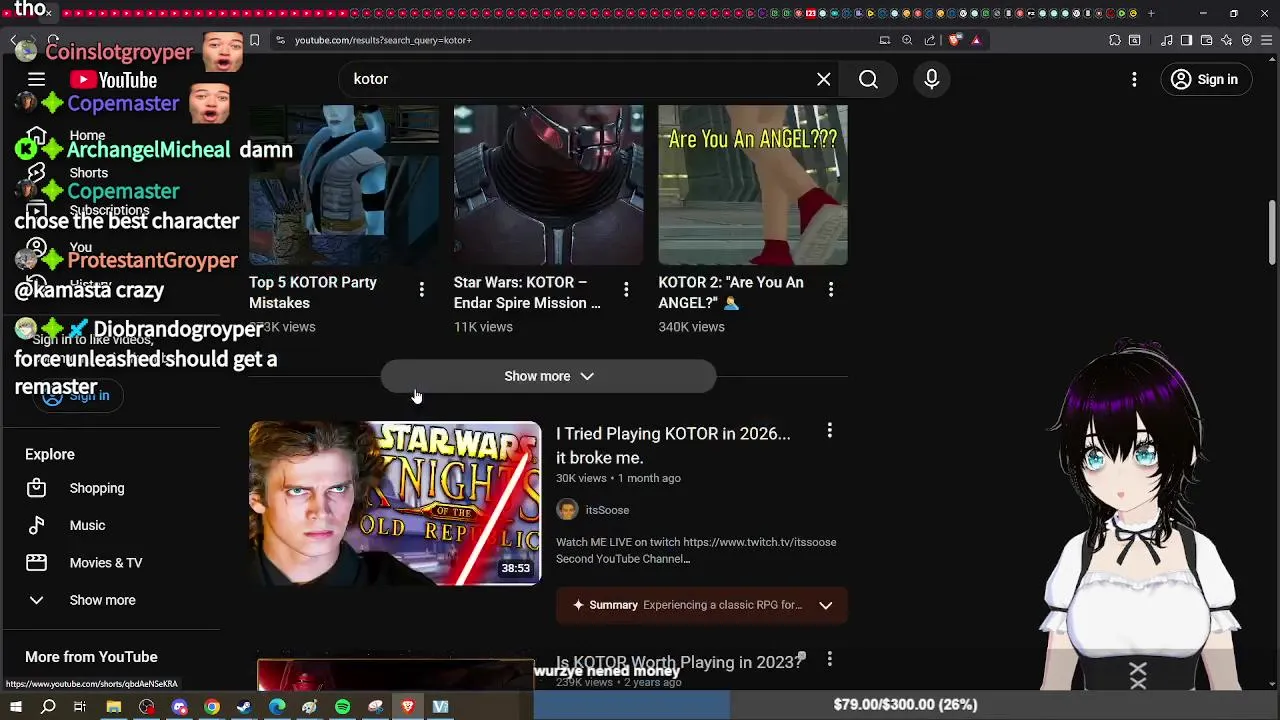Open Google Chrome from the taskbar
This screenshot has width=1280, height=720.
coord(212,707)
